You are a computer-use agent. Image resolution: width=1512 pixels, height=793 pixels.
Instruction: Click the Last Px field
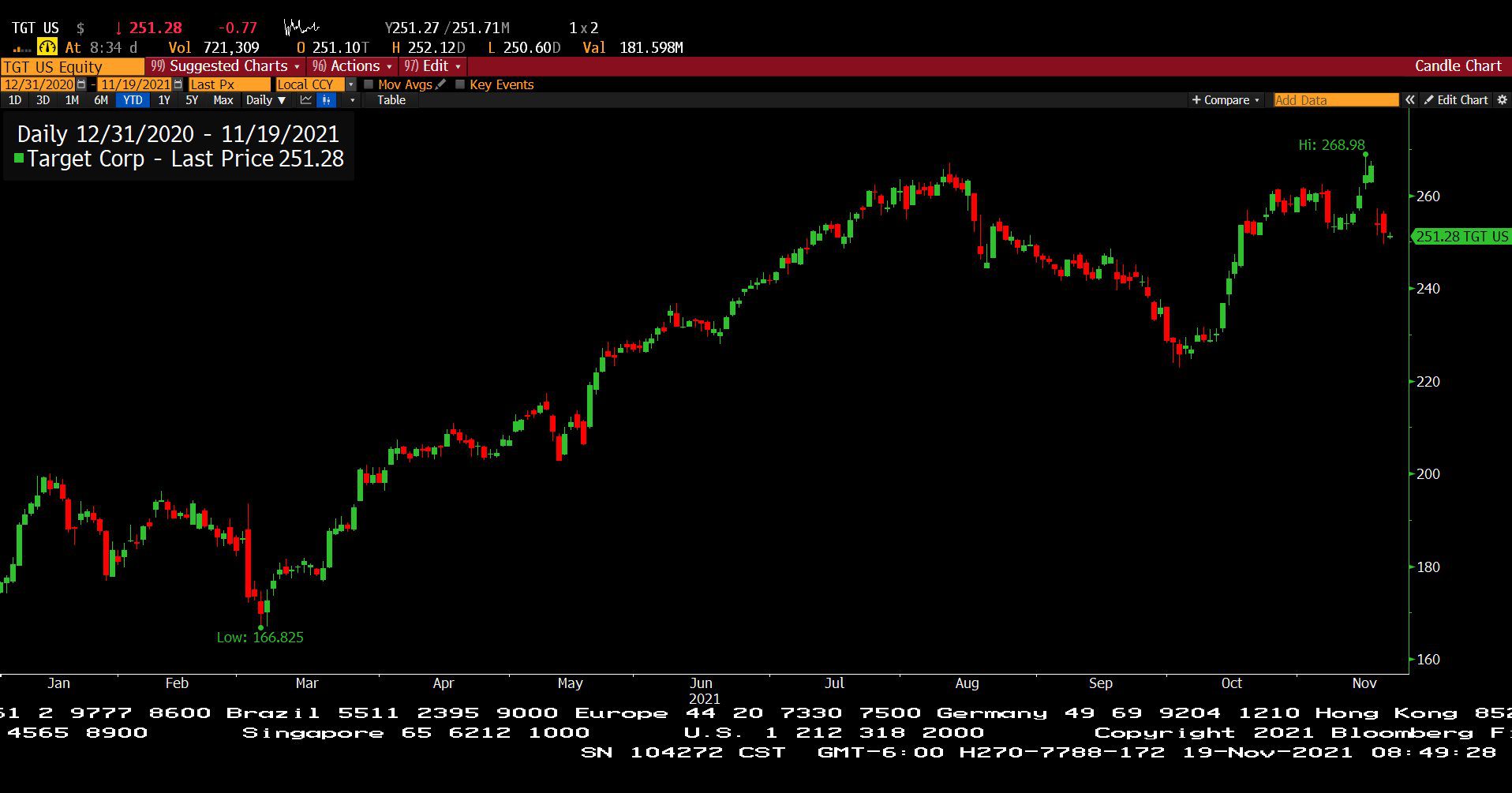tap(229, 84)
